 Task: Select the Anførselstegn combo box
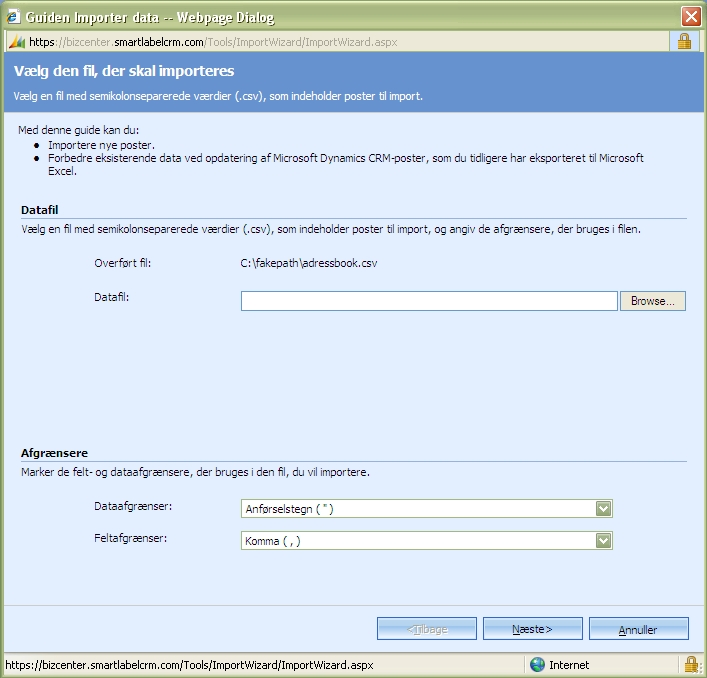(x=427, y=509)
